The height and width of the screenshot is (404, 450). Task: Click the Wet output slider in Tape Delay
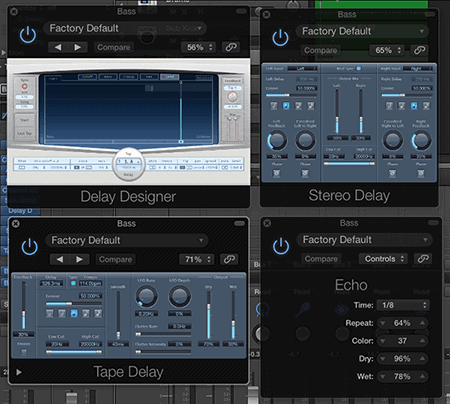(x=233, y=315)
